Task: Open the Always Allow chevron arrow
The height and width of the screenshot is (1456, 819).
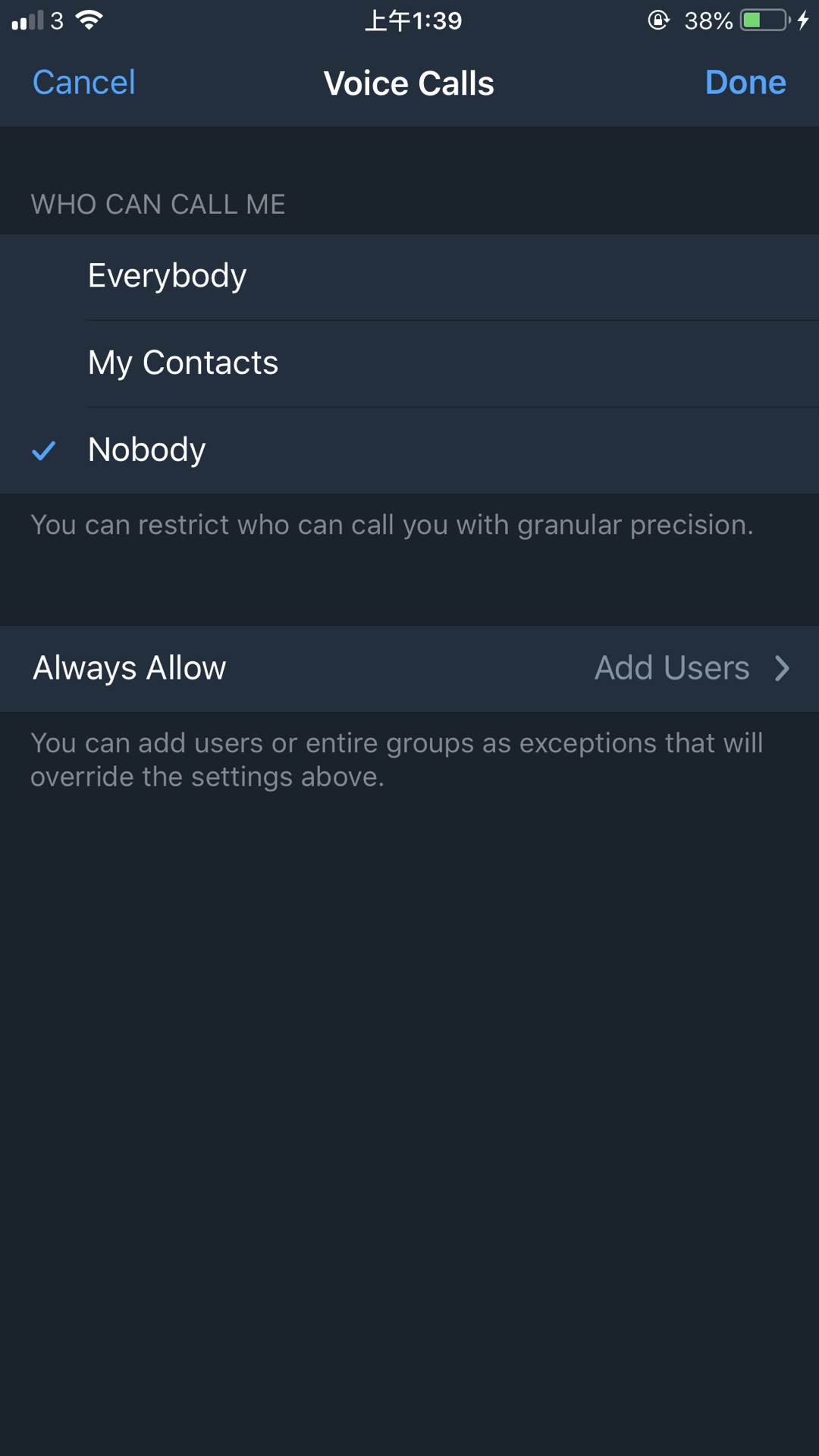Action: [782, 668]
